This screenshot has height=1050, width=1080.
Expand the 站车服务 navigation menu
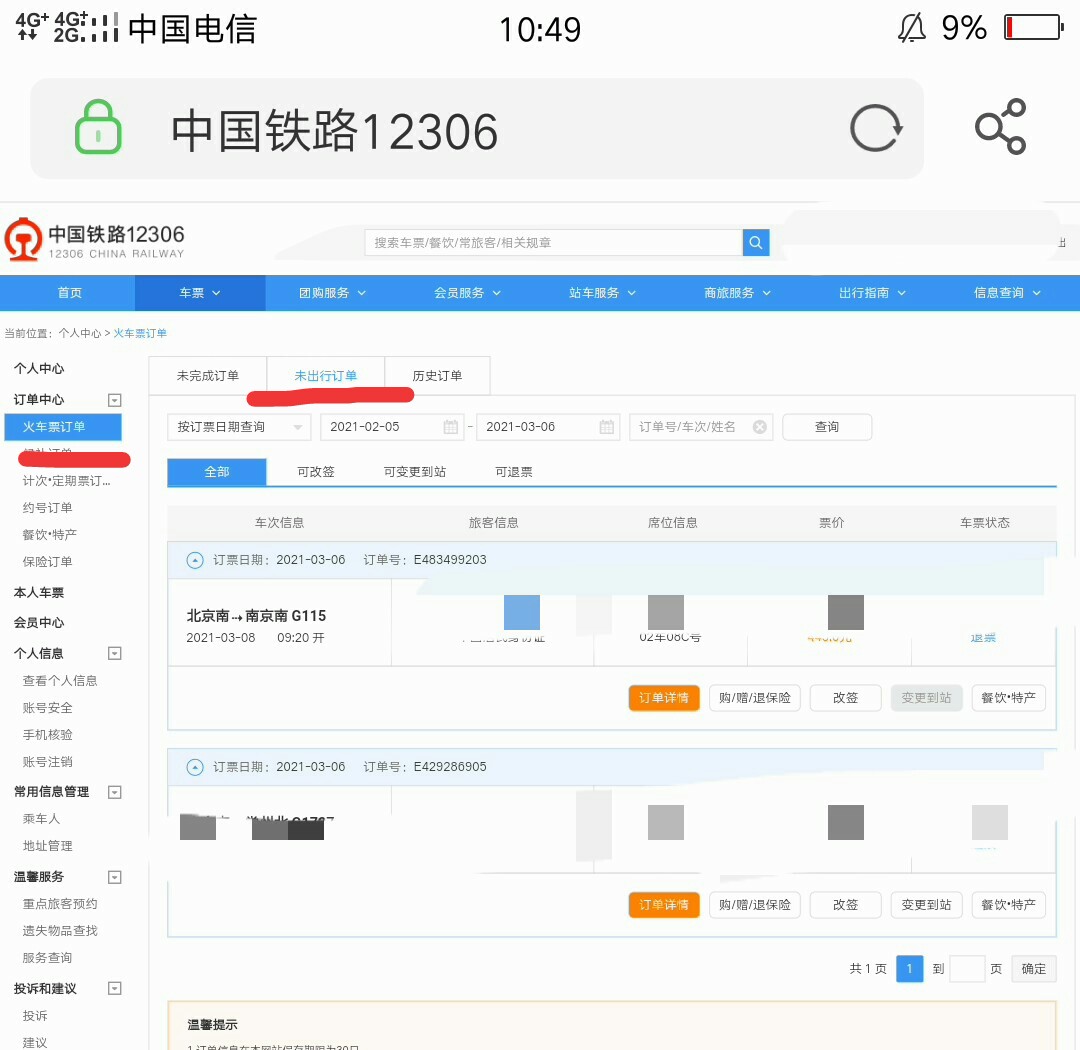pyautogui.click(x=602, y=293)
